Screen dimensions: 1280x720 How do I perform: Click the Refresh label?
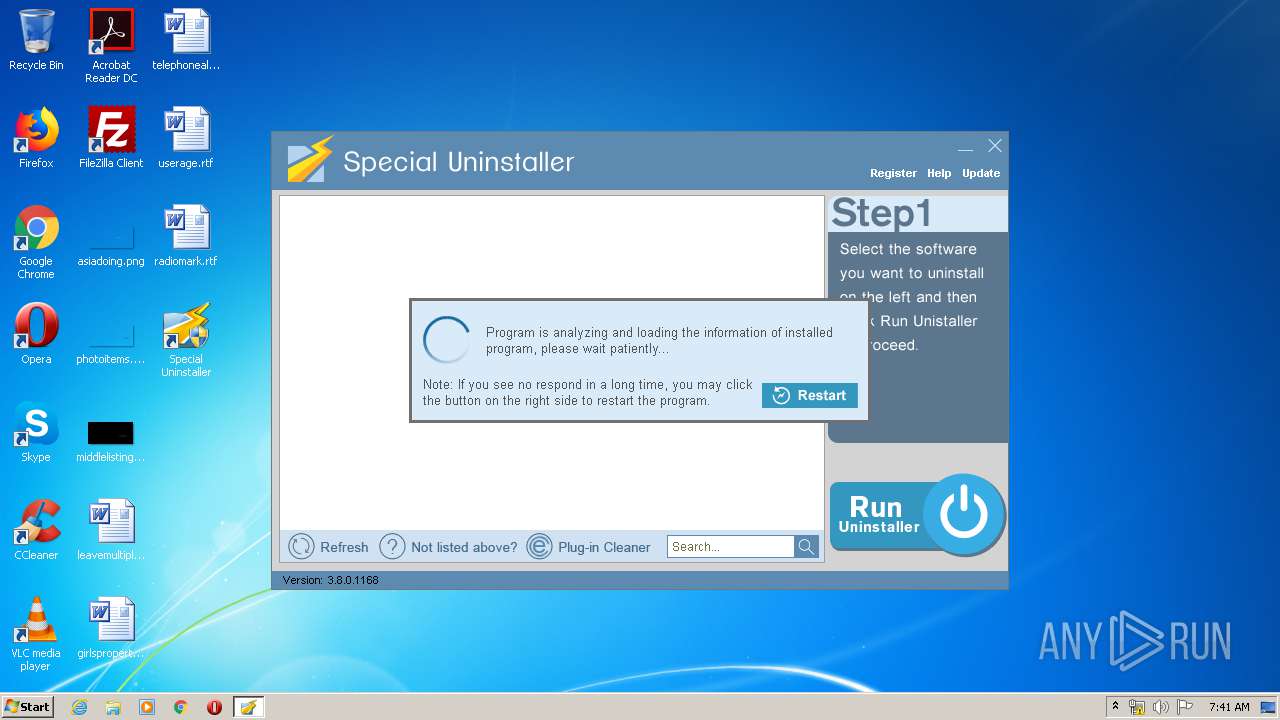(x=344, y=547)
